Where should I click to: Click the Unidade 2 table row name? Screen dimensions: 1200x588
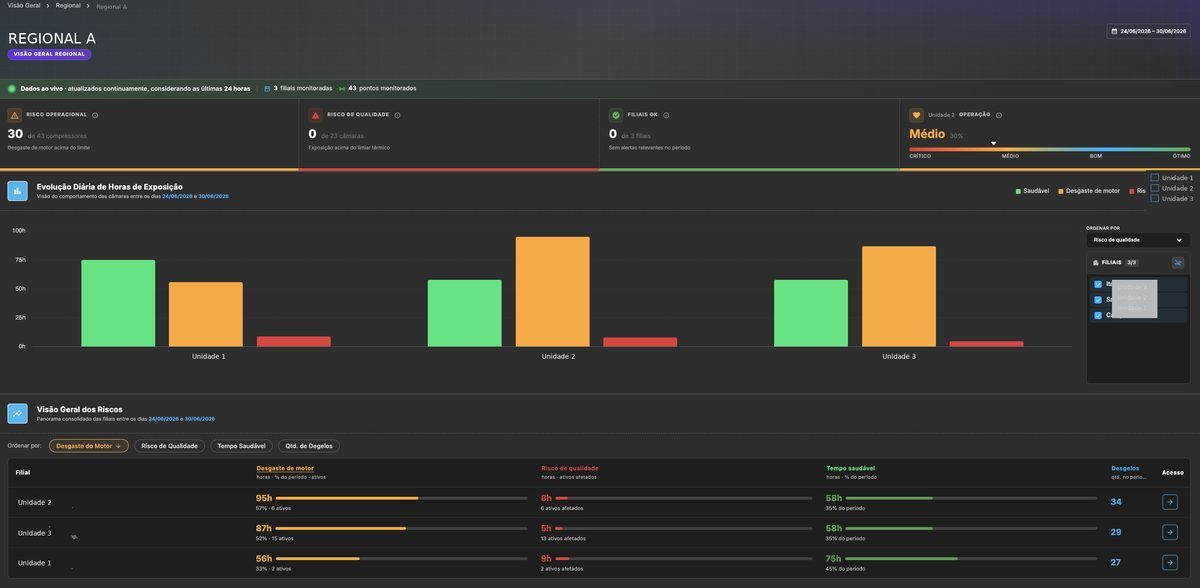[35, 502]
